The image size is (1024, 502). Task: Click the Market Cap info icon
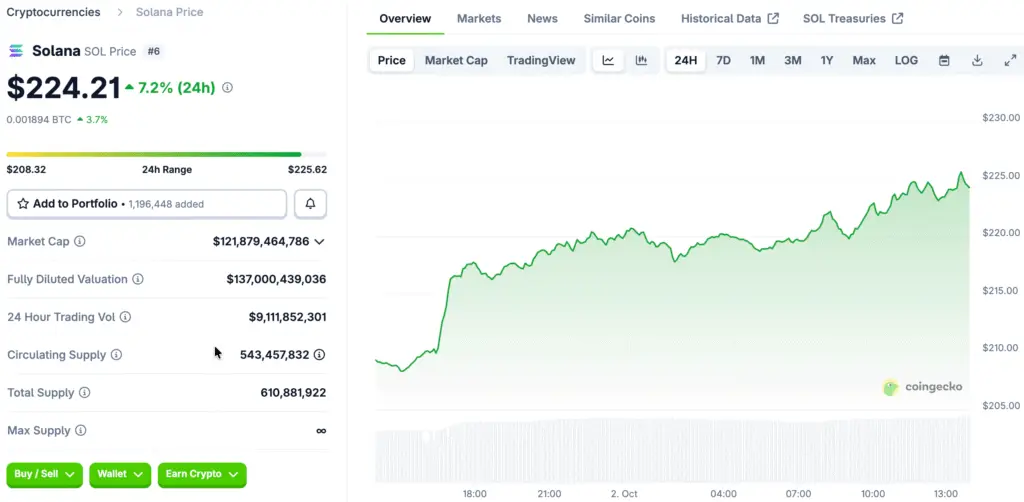coord(80,242)
